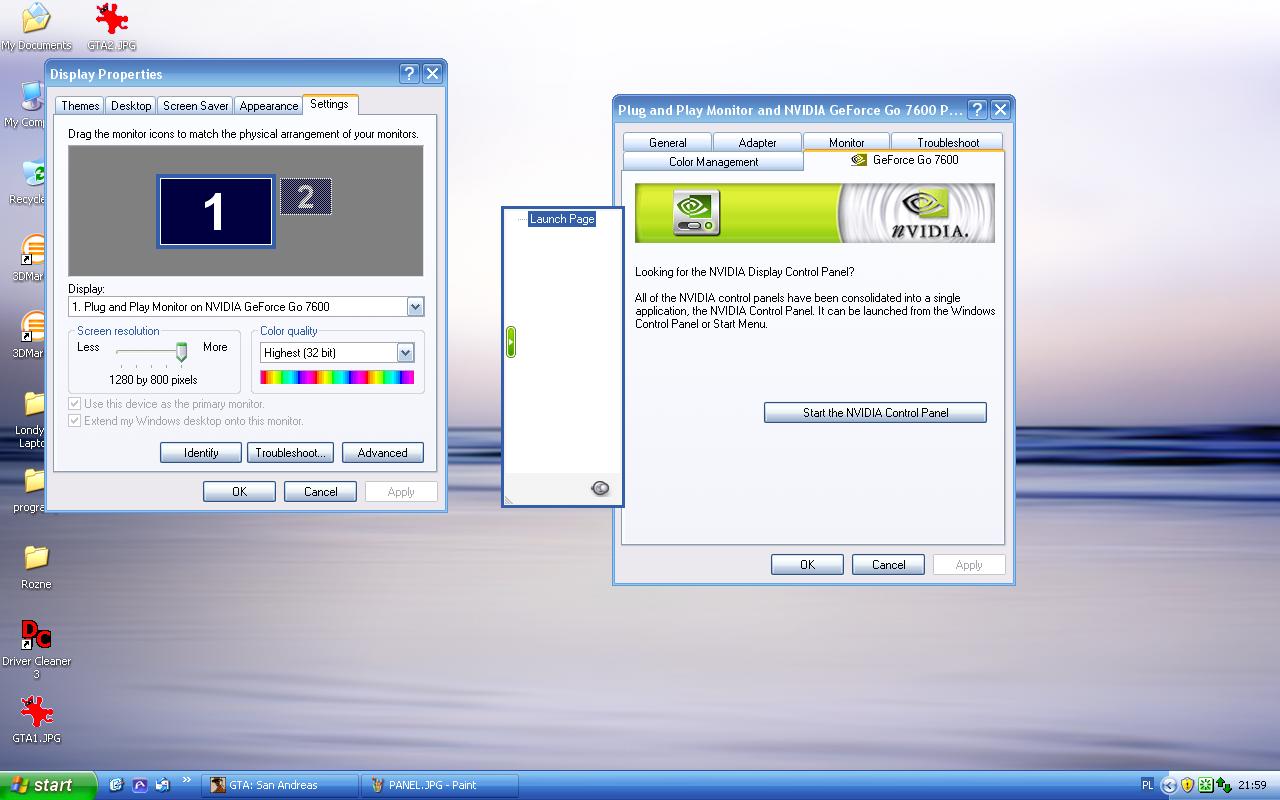
Task: Open the Adapter tab
Action: (757, 143)
